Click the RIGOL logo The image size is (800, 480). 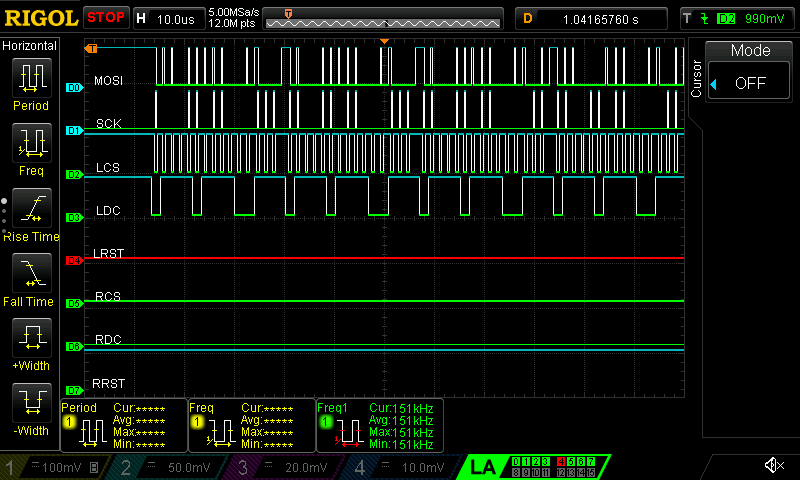click(x=41, y=18)
